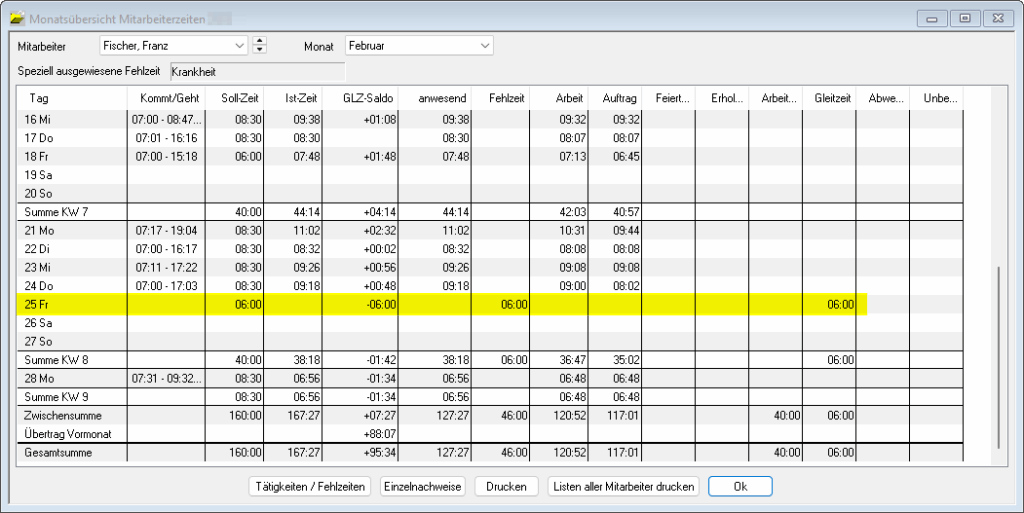Click the Fehlzeit column header
Viewport: 1024px width, 513px height.
click(507, 98)
